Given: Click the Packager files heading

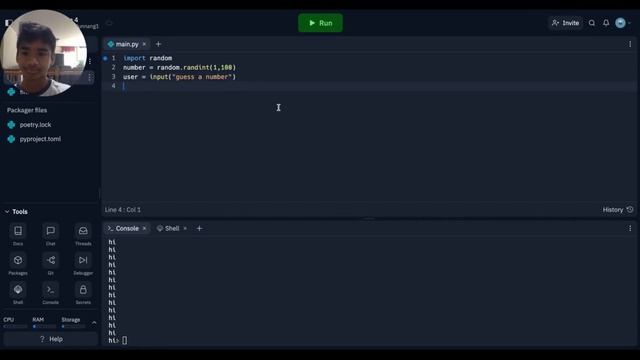Looking at the screenshot, I should point(27,110).
